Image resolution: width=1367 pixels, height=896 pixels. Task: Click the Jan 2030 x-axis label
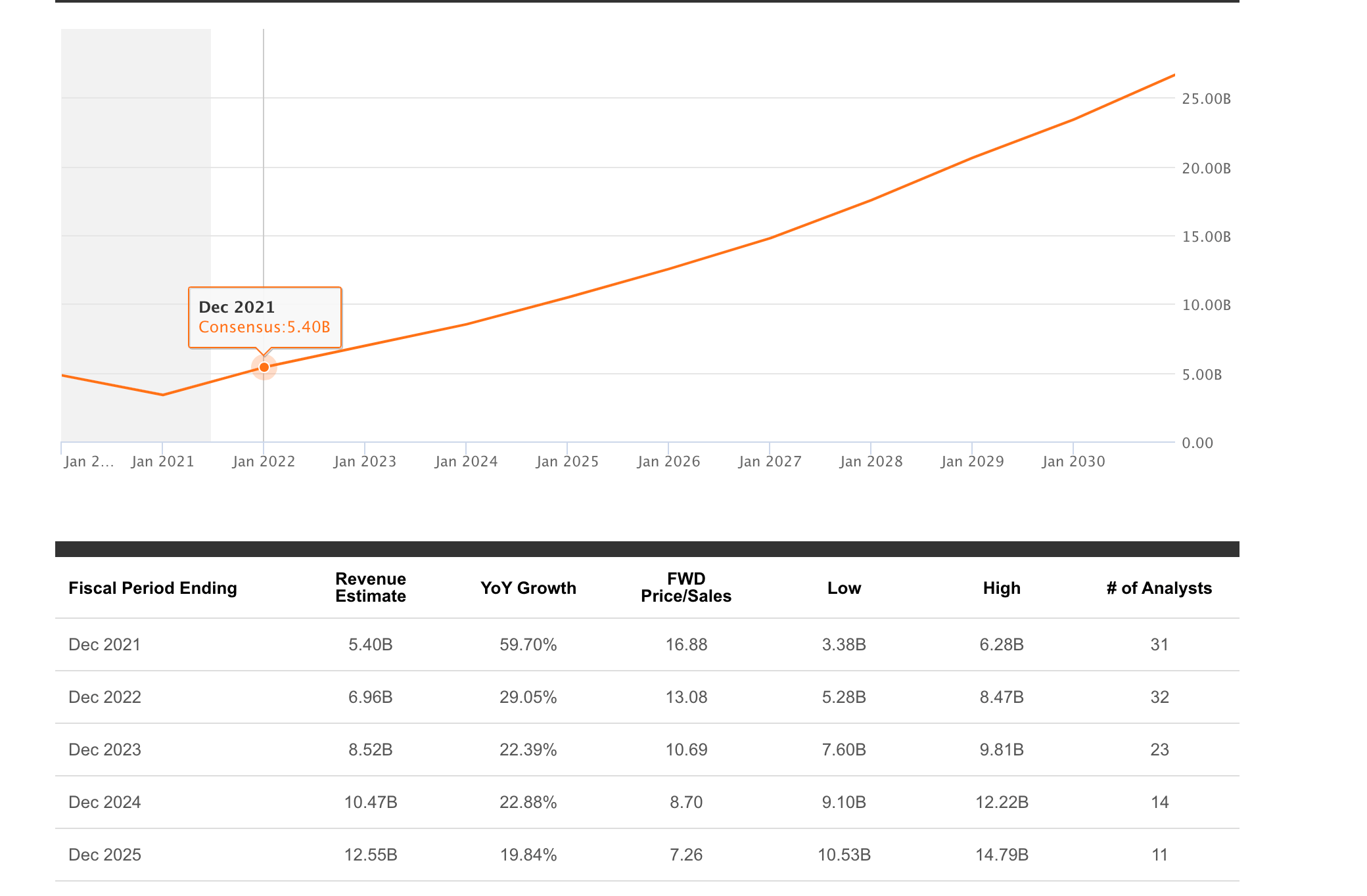pyautogui.click(x=1073, y=462)
